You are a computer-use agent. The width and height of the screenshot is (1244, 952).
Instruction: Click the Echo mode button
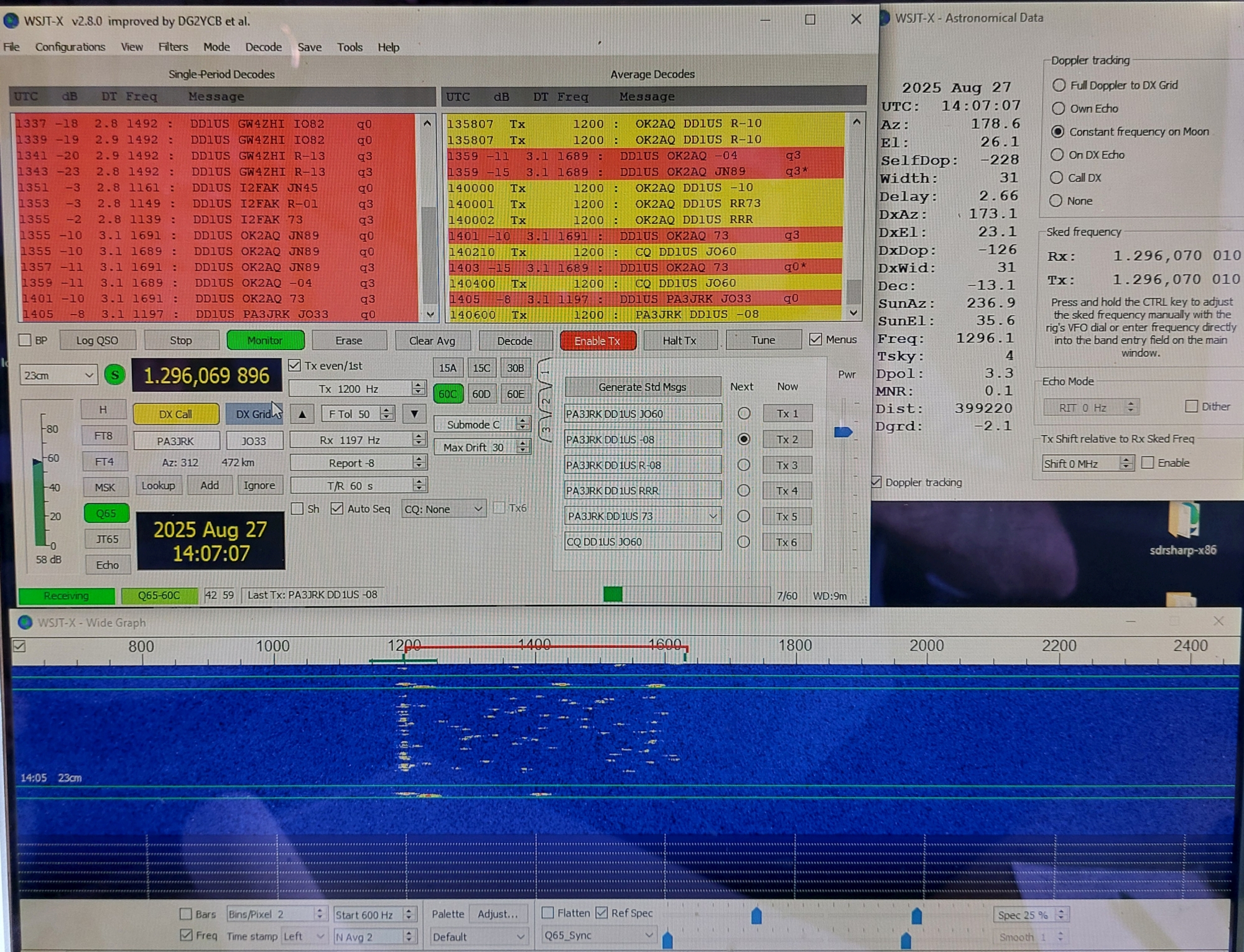[x=107, y=565]
